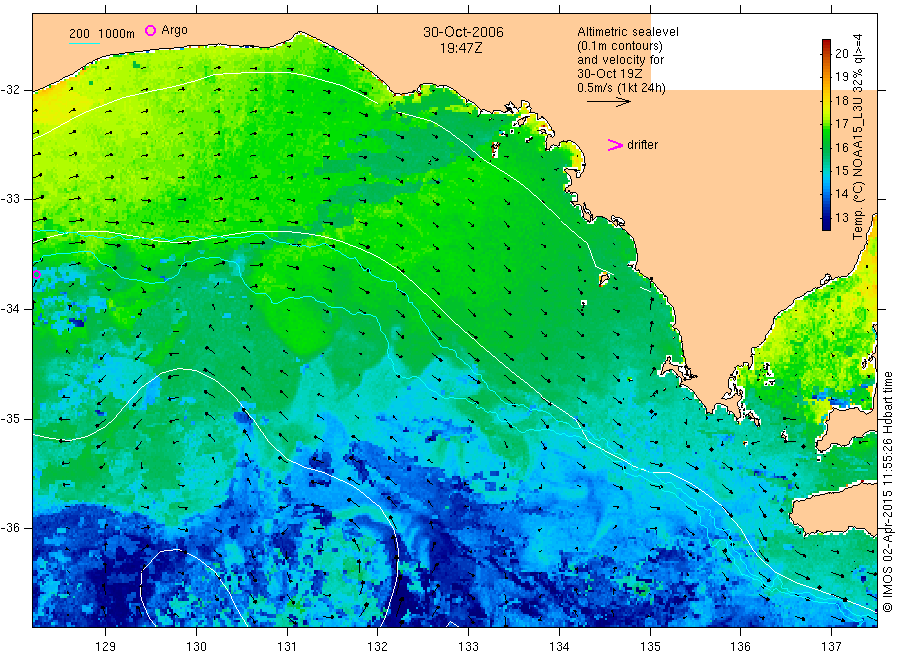Click the temperature color bar at 13

[826, 218]
